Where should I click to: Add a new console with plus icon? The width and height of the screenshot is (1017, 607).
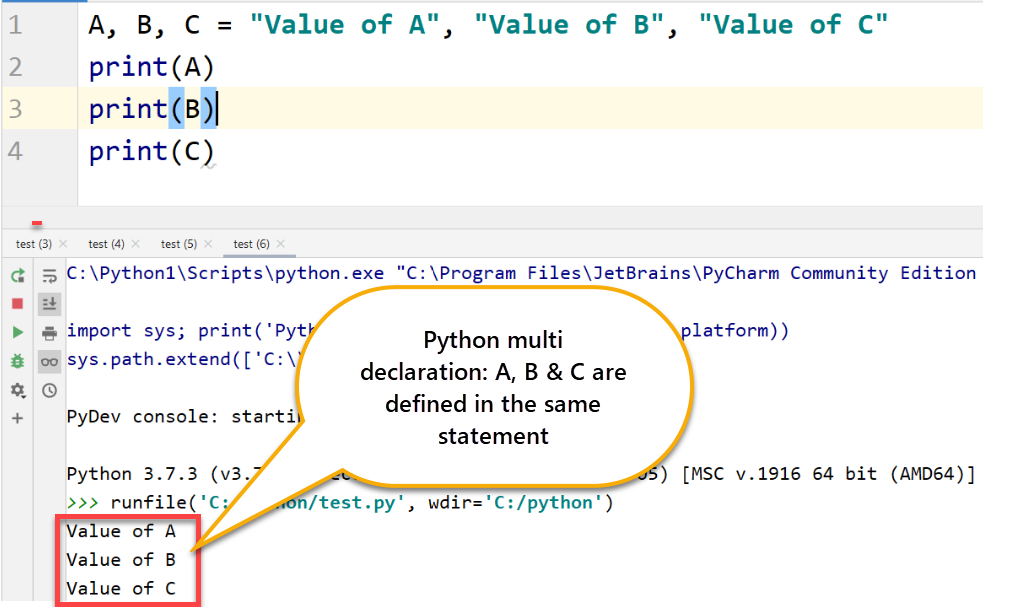(18, 418)
